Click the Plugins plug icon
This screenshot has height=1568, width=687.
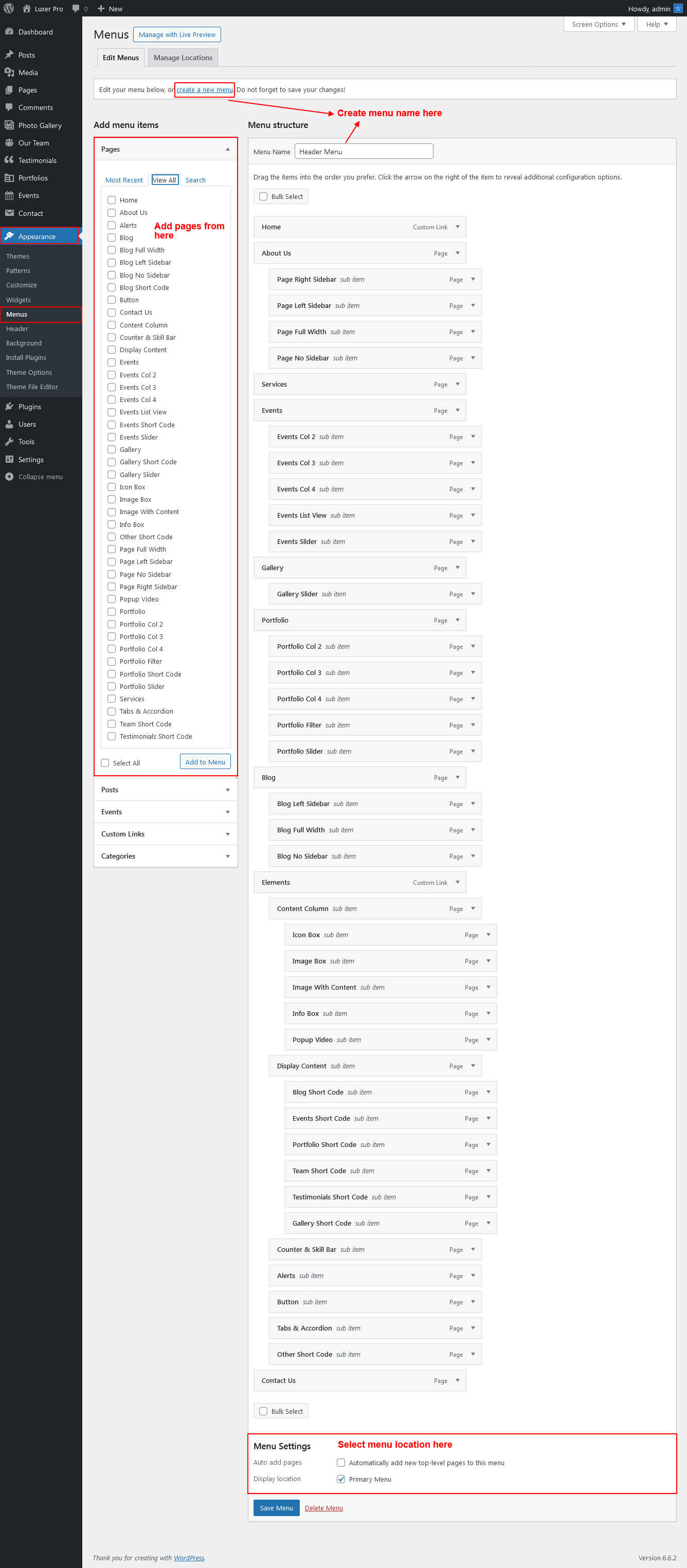pyautogui.click(x=9, y=407)
